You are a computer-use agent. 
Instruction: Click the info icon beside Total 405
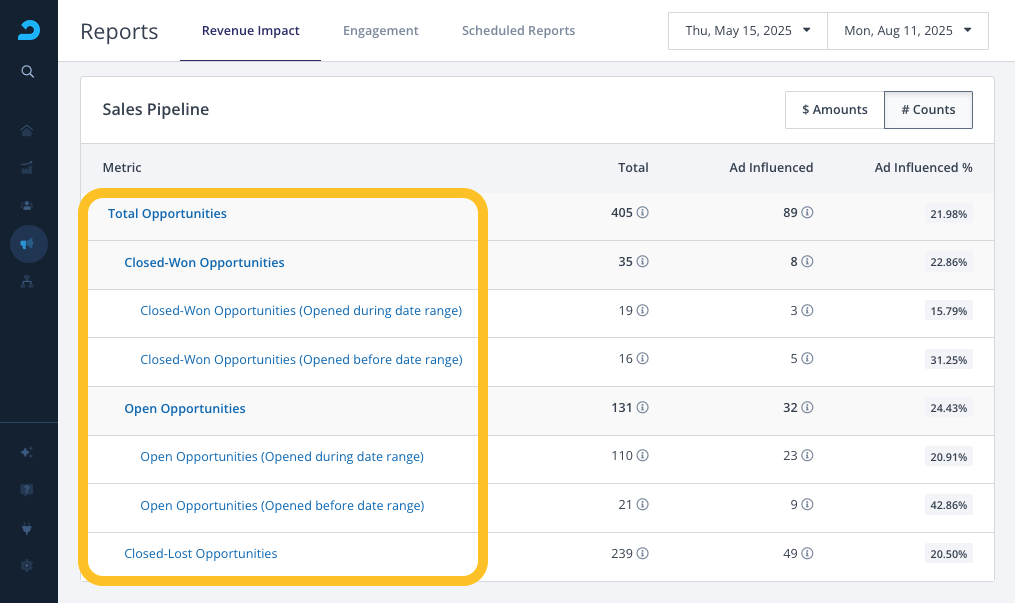pos(642,212)
